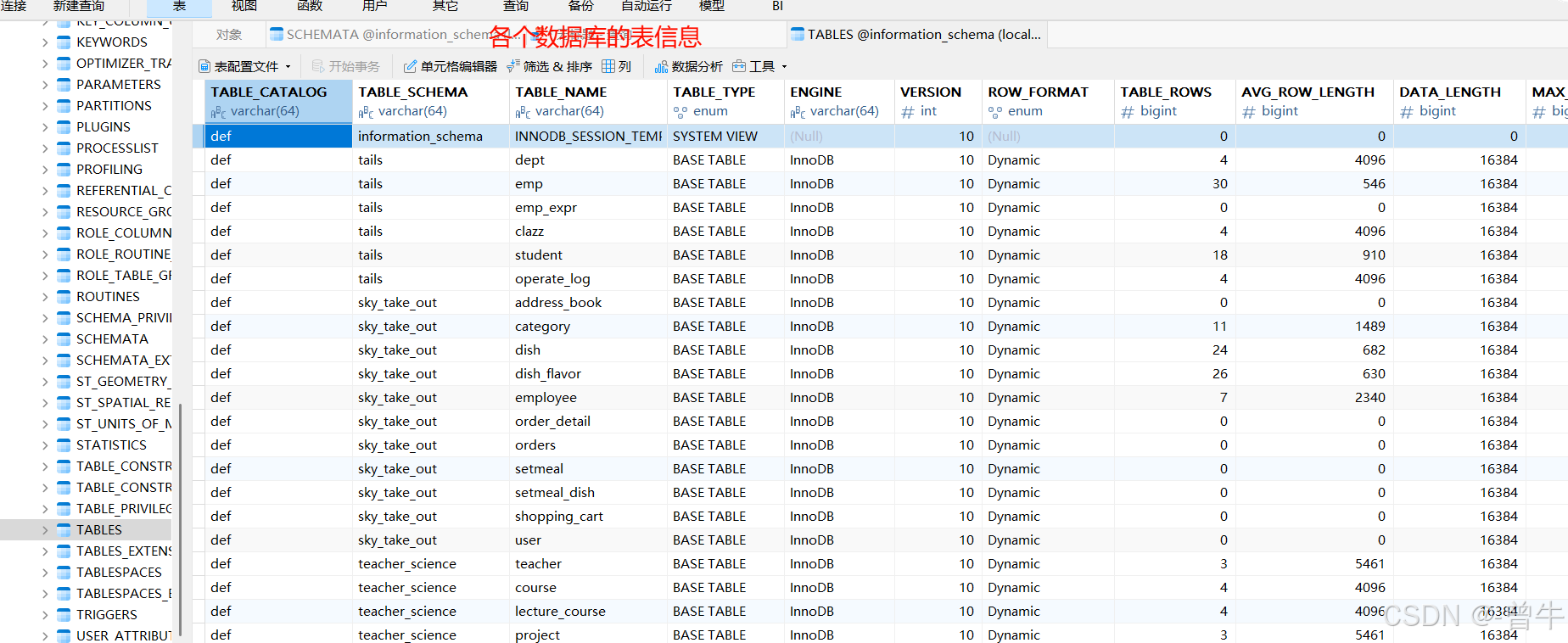Select the TABLE_PRIVILEGES tree item
Image resolution: width=1568 pixels, height=643 pixels.
pyautogui.click(x=124, y=509)
